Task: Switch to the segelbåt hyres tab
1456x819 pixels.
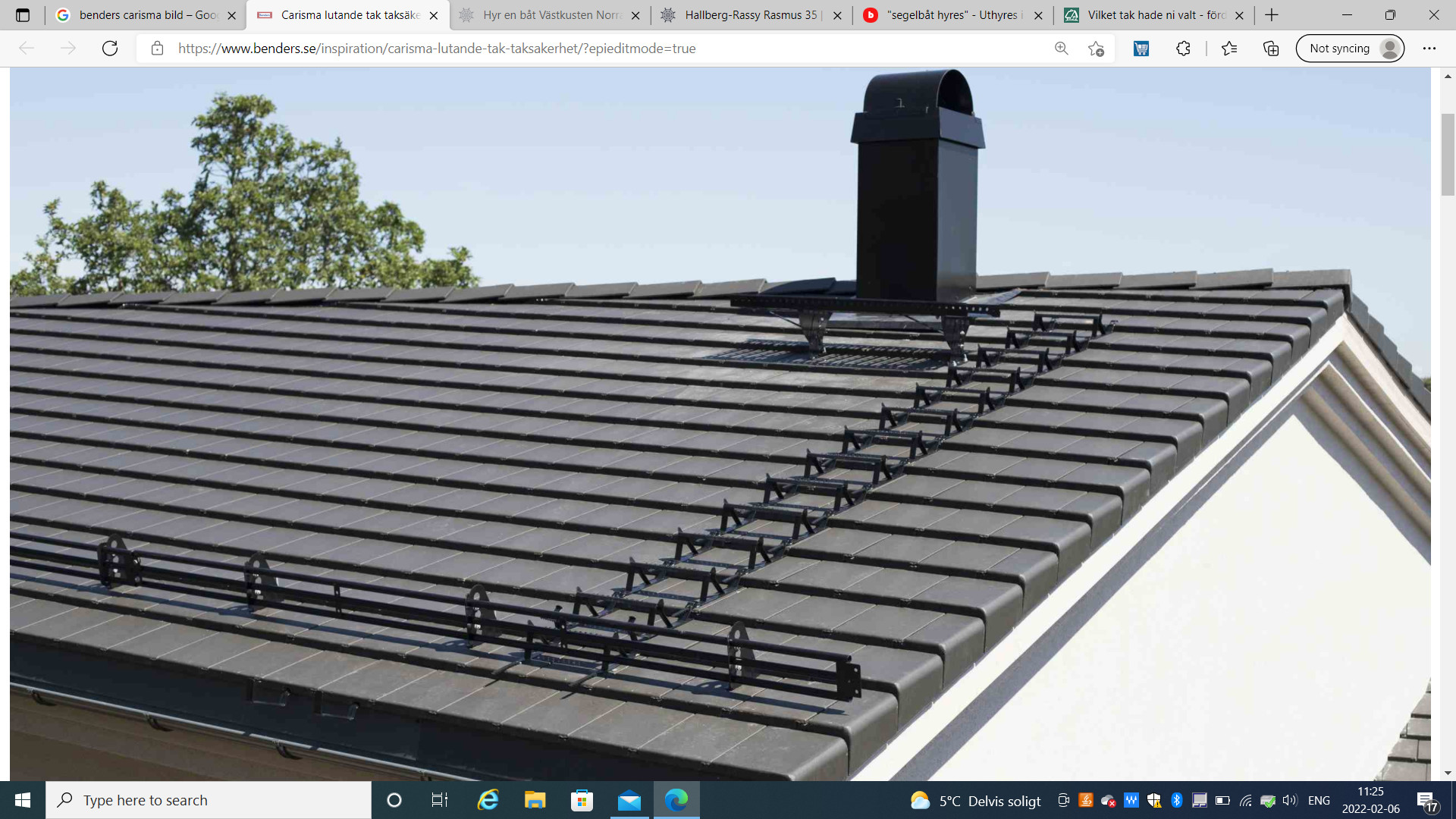Action: coord(952,15)
